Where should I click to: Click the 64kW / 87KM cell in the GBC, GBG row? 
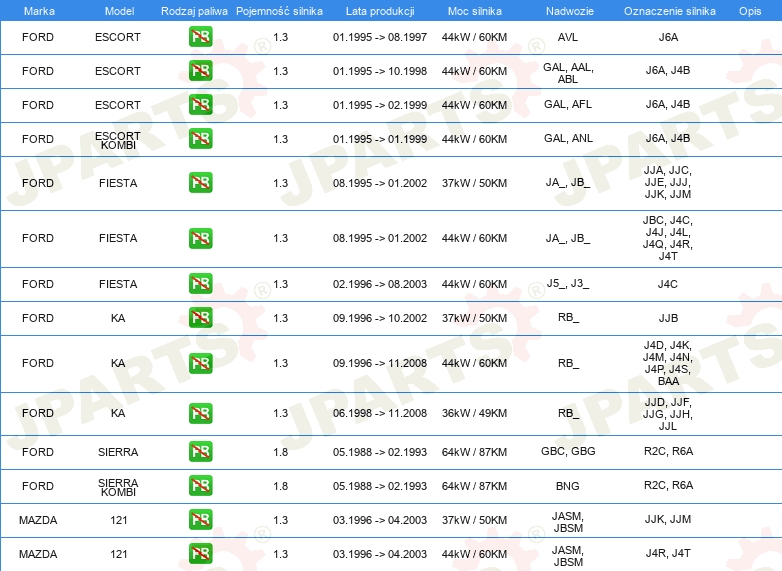pyautogui.click(x=474, y=452)
